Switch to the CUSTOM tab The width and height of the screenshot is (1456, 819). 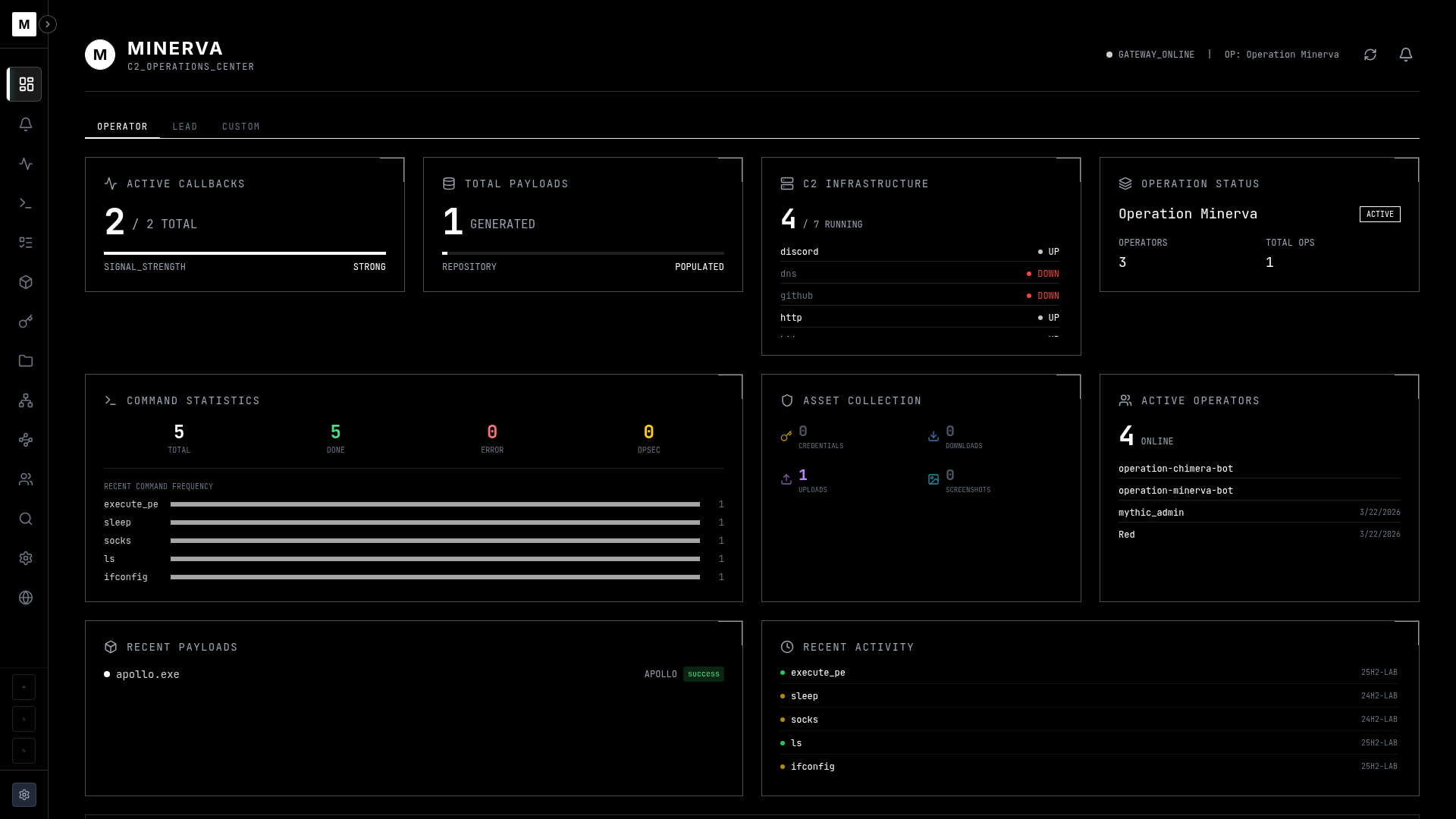click(x=240, y=127)
